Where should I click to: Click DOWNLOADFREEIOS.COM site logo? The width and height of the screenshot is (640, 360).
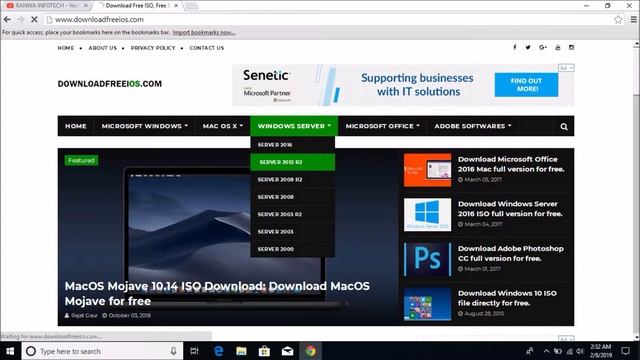coord(109,84)
